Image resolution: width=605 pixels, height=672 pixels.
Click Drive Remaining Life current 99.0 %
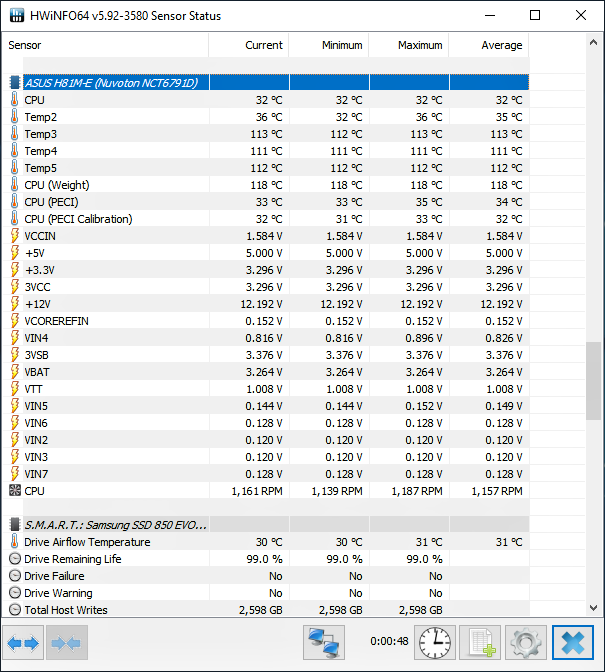[264, 559]
